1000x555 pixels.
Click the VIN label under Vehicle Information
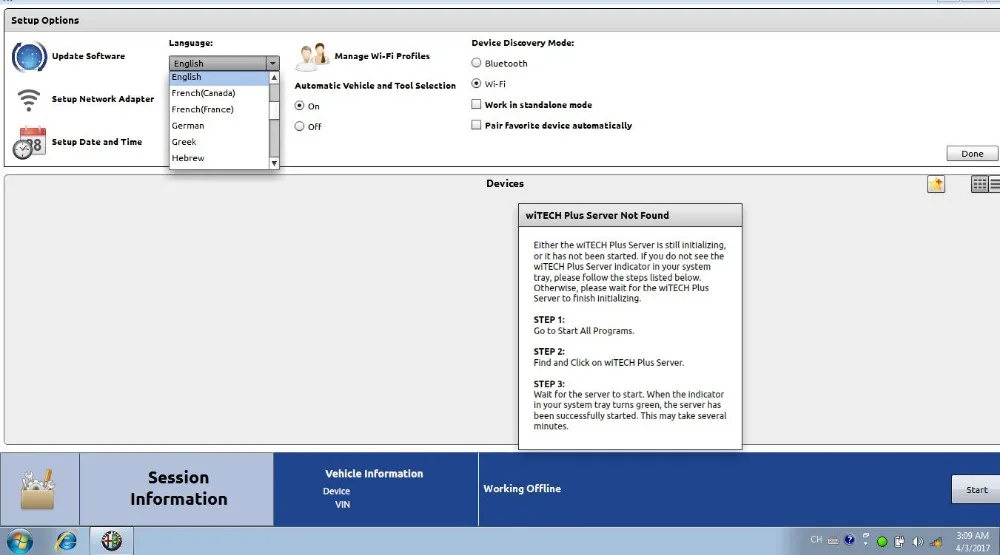[342, 505]
